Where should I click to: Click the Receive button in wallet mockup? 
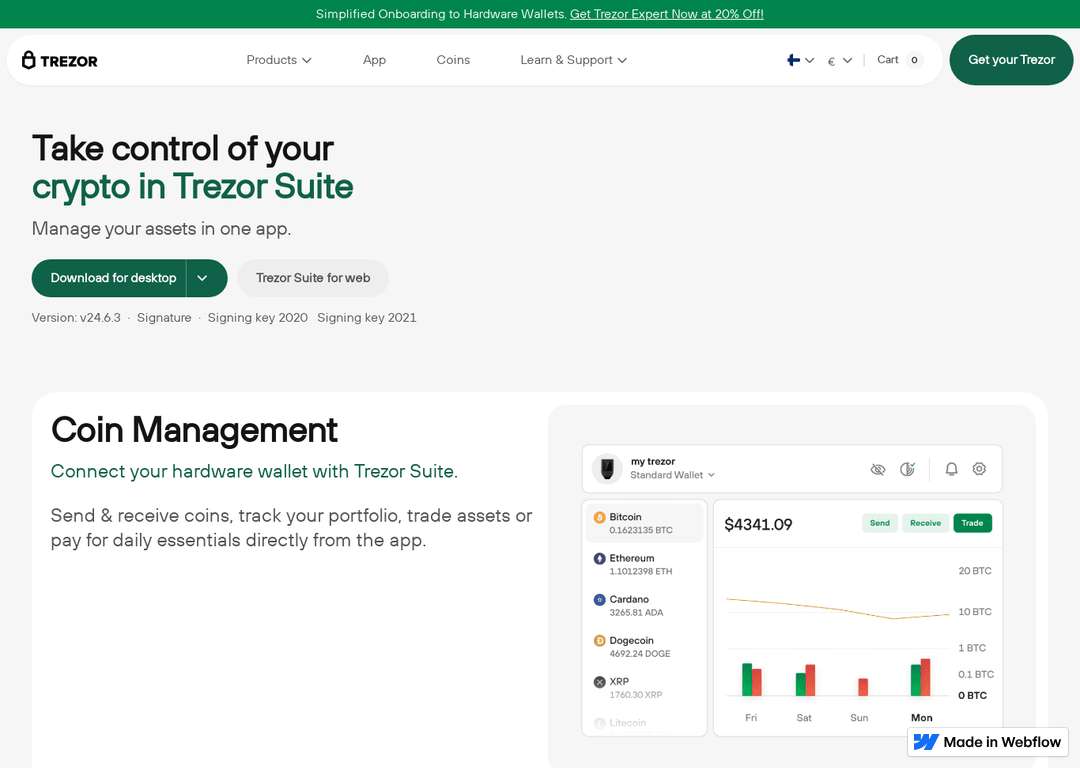925,523
